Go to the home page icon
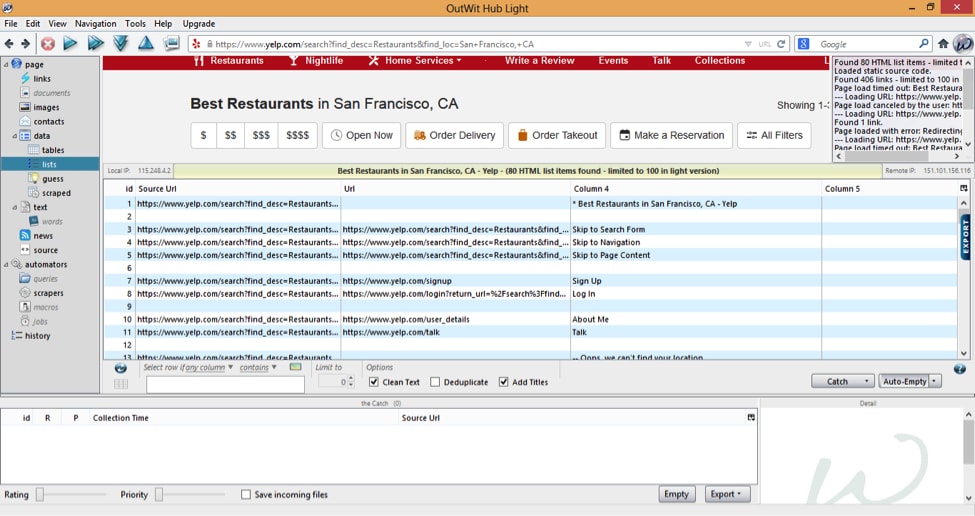 click(943, 44)
